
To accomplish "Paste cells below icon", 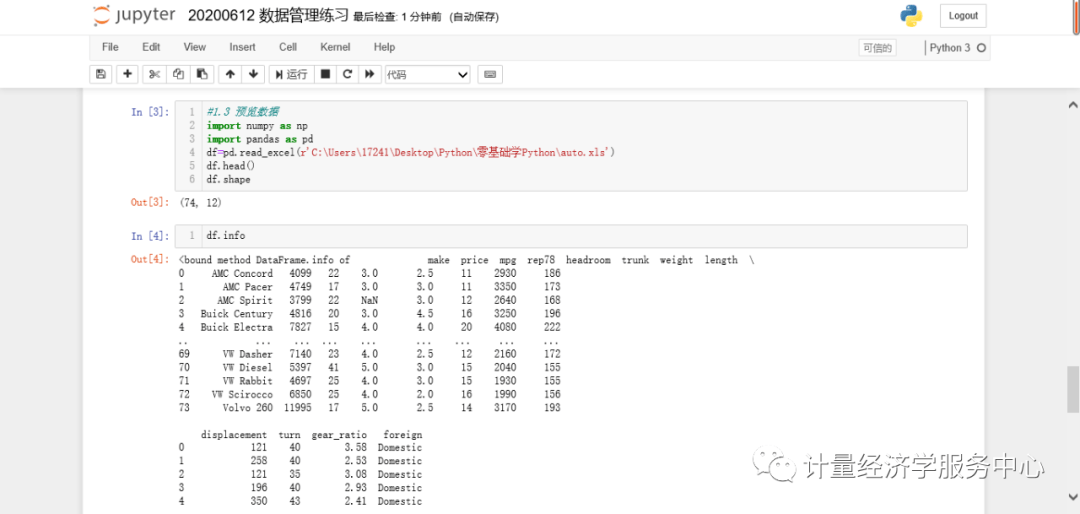I will point(201,74).
